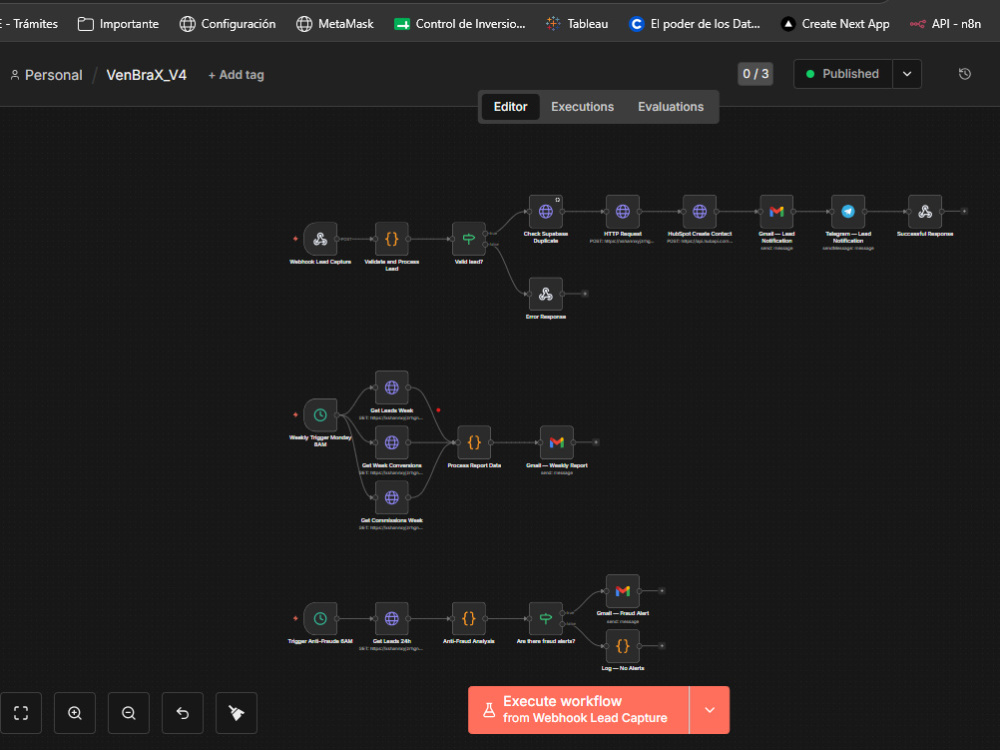The image size is (1000, 750).
Task: Open the Log No Alerts code node
Action: [x=622, y=646]
